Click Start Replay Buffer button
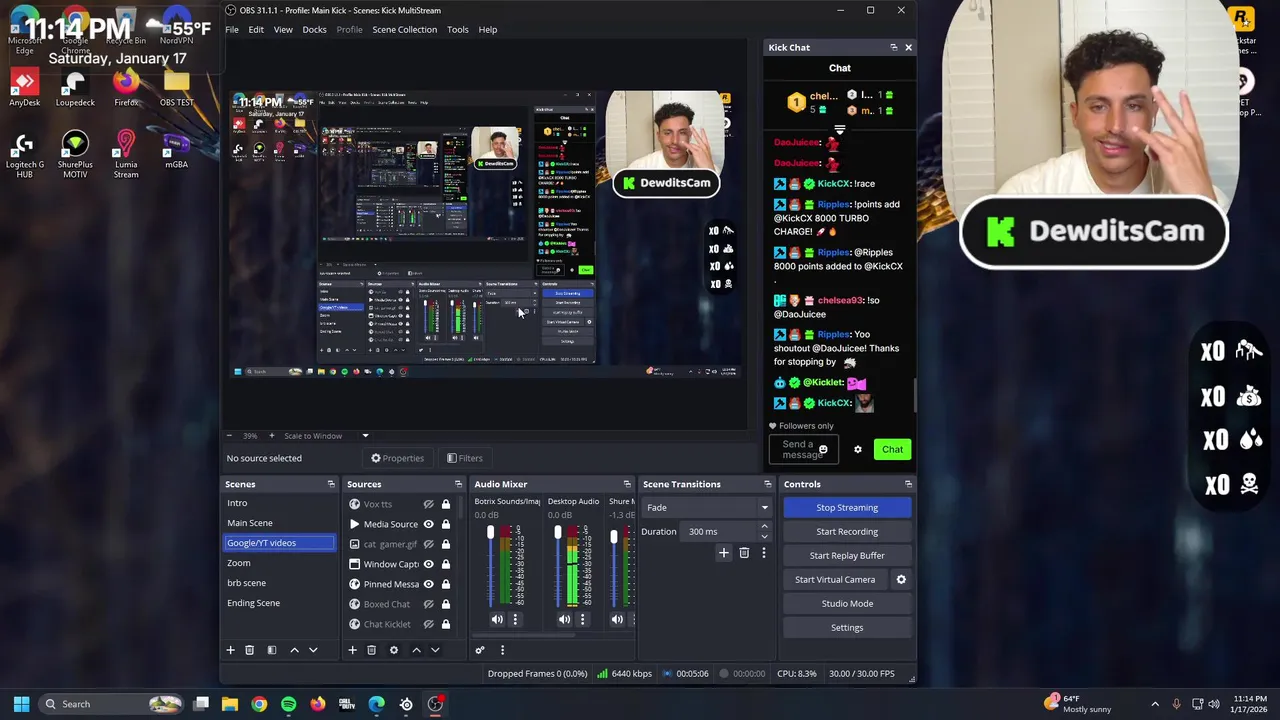 pos(847,555)
